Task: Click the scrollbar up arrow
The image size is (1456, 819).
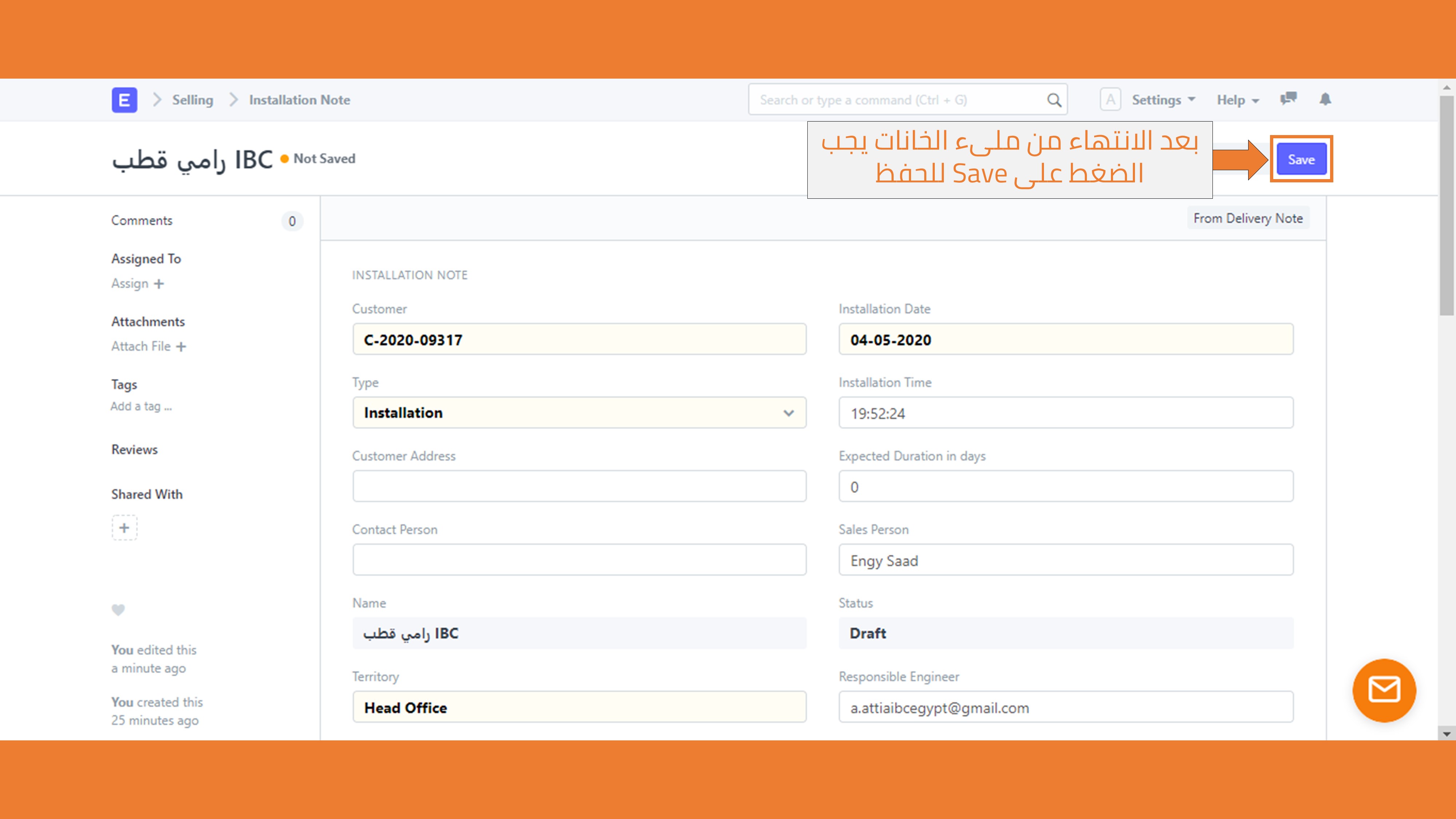Action: pos(1447,88)
